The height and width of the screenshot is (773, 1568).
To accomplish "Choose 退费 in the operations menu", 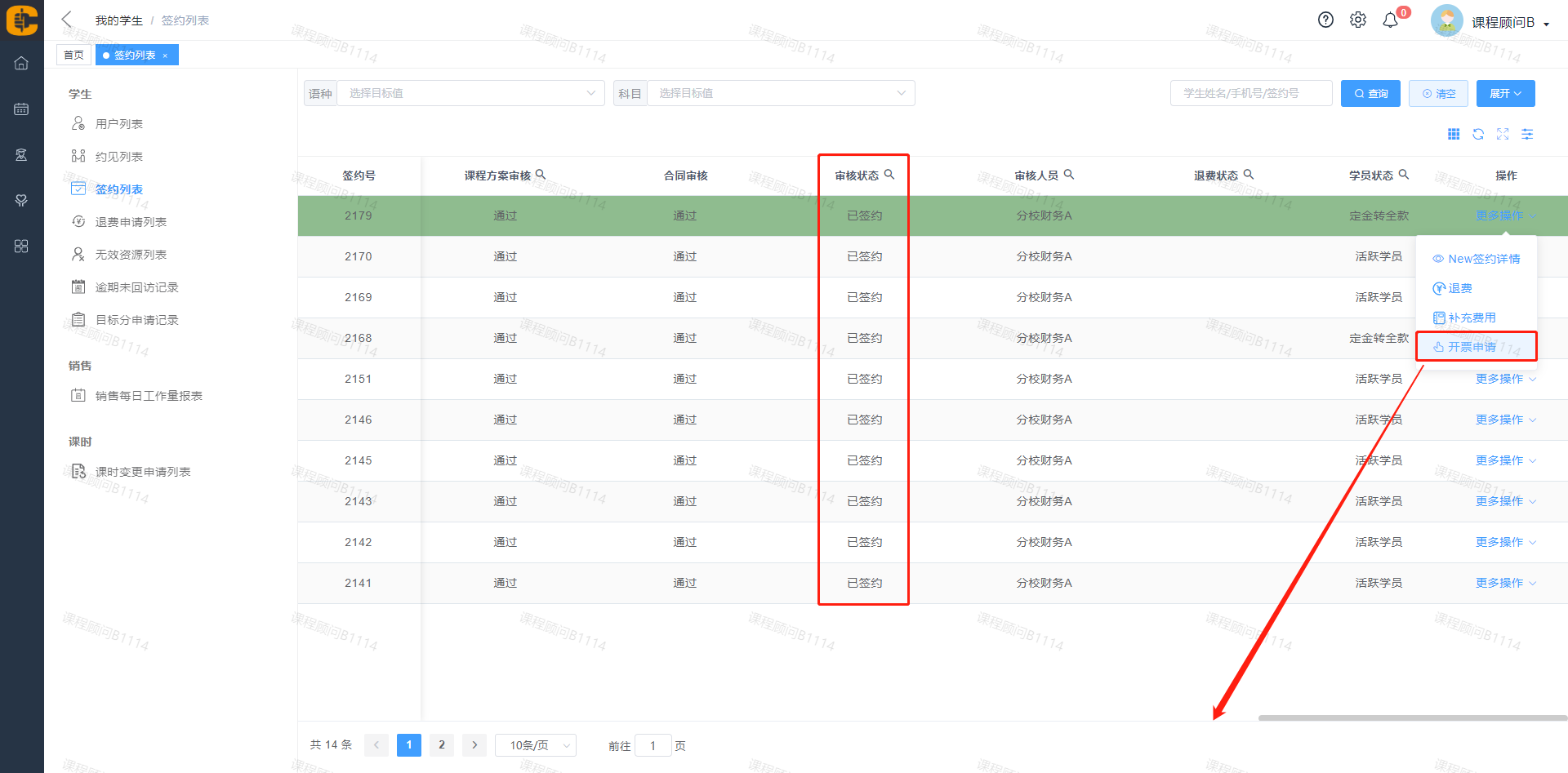I will pyautogui.click(x=1459, y=288).
